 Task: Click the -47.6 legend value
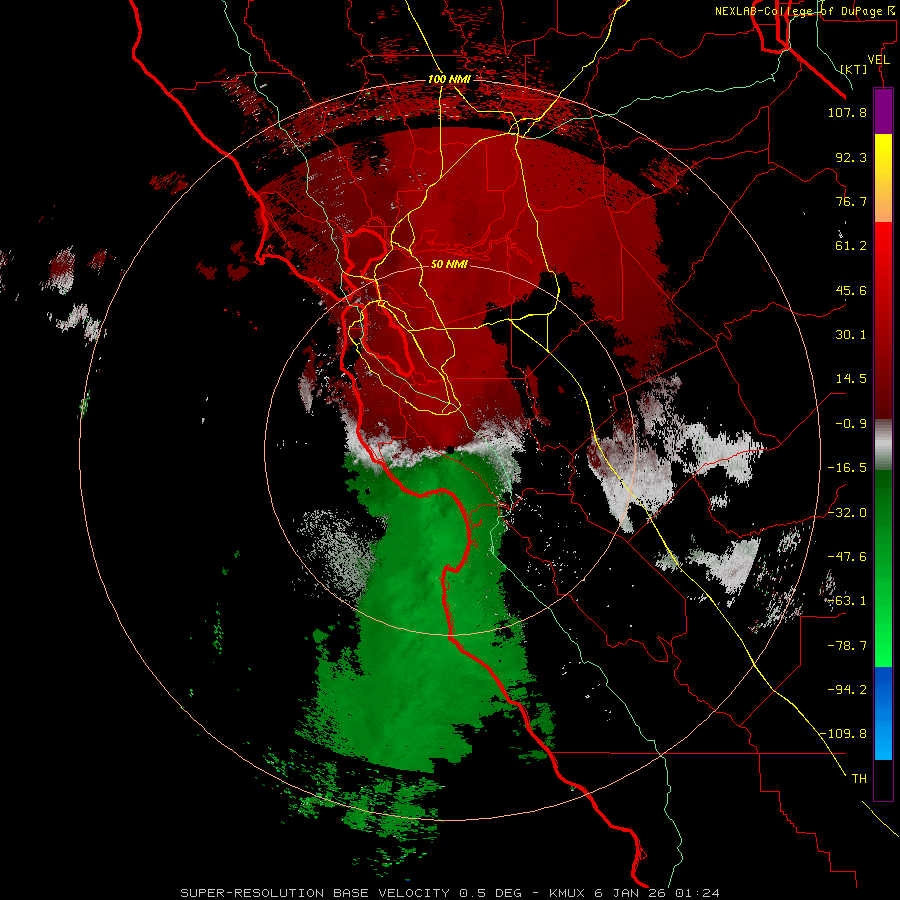(x=847, y=557)
